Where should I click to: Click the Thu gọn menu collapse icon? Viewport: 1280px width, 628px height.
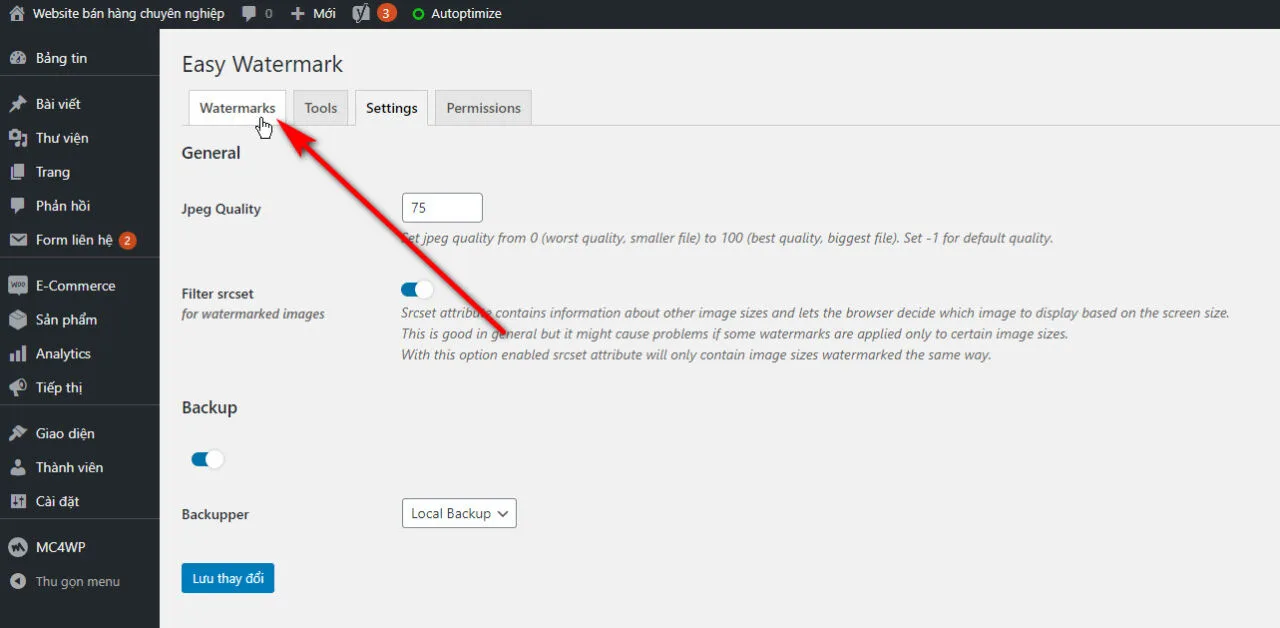[18, 582]
